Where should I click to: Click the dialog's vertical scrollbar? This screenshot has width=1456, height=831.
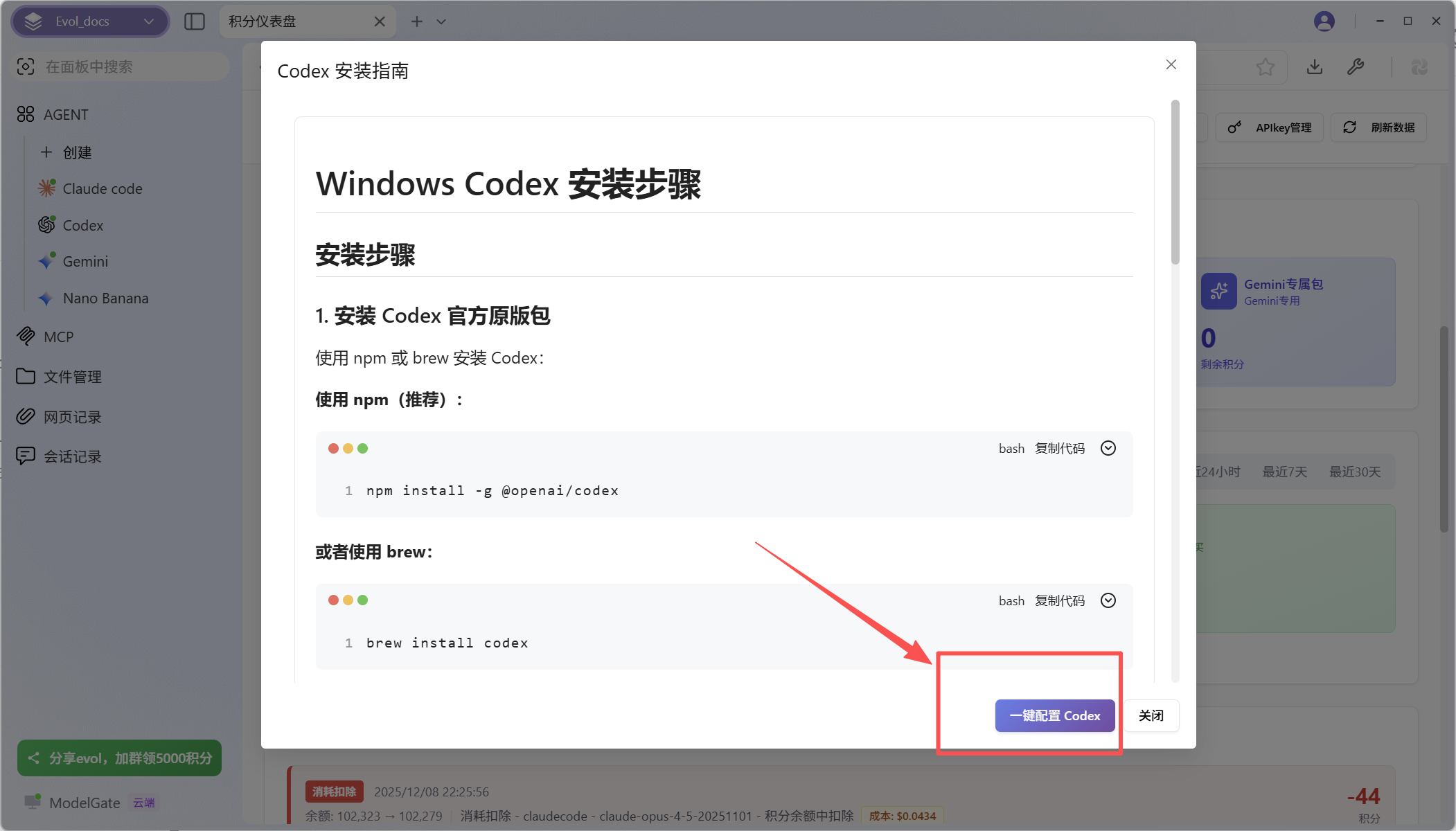[1175, 184]
